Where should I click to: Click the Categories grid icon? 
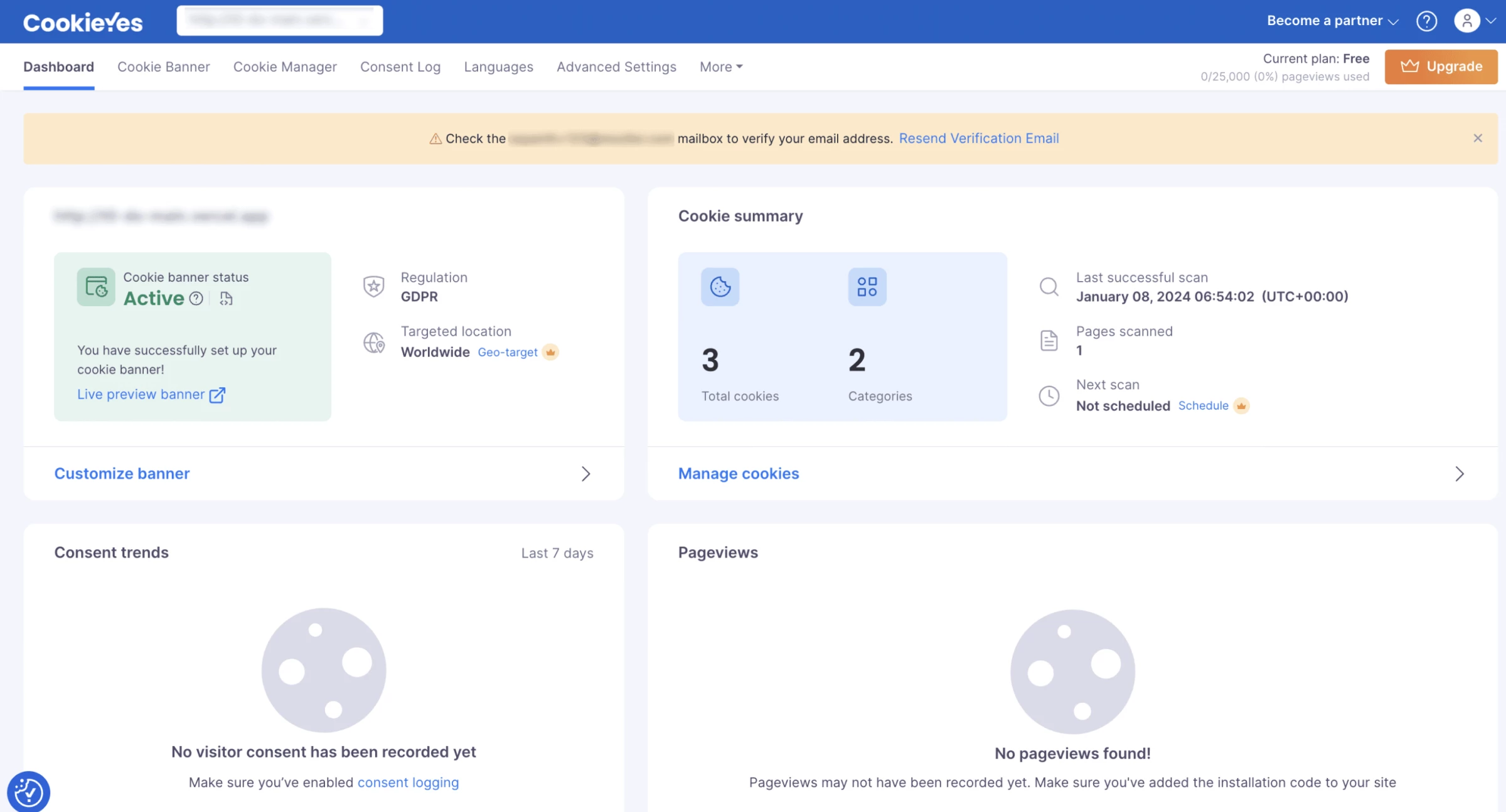867,287
